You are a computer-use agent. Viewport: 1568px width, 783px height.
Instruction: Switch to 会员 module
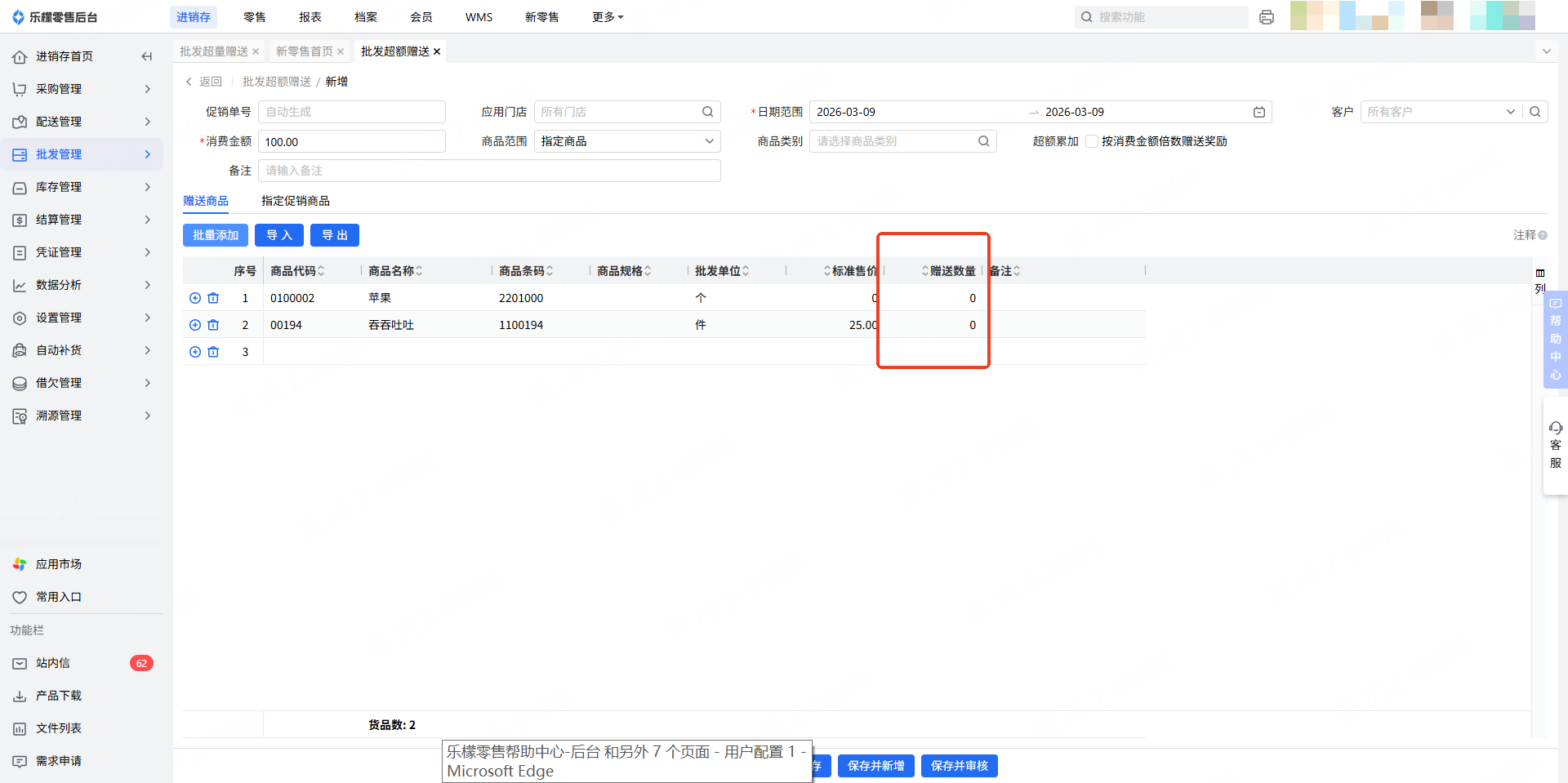point(421,17)
